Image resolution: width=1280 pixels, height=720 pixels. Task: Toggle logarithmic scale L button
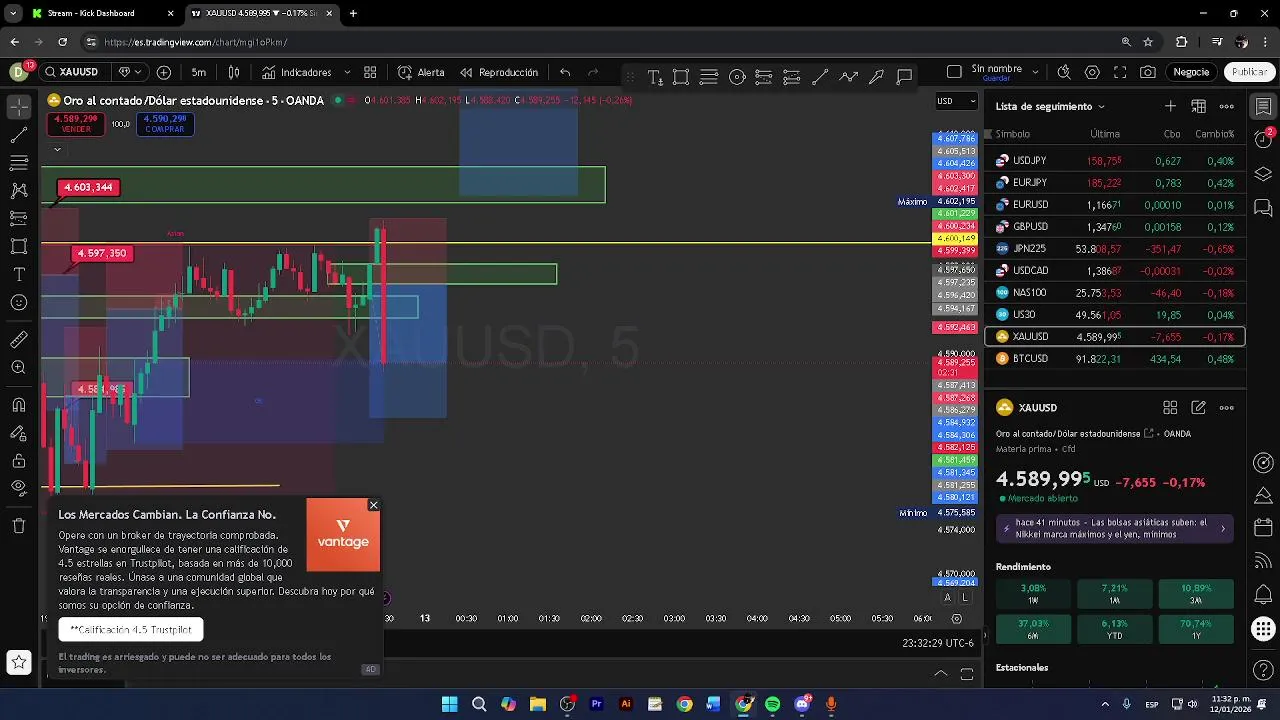[x=965, y=597]
